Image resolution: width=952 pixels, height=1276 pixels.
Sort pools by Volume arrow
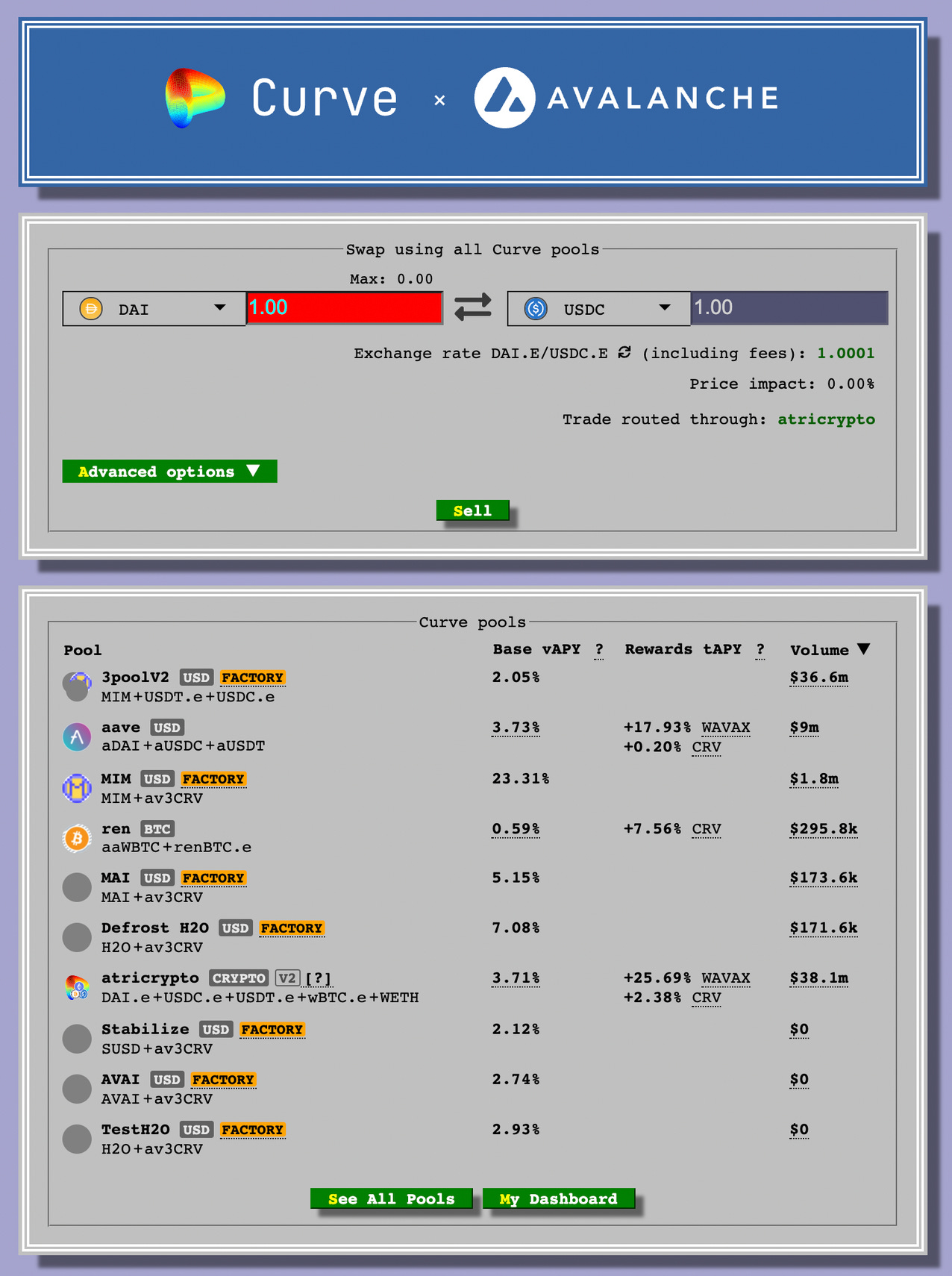tap(864, 649)
